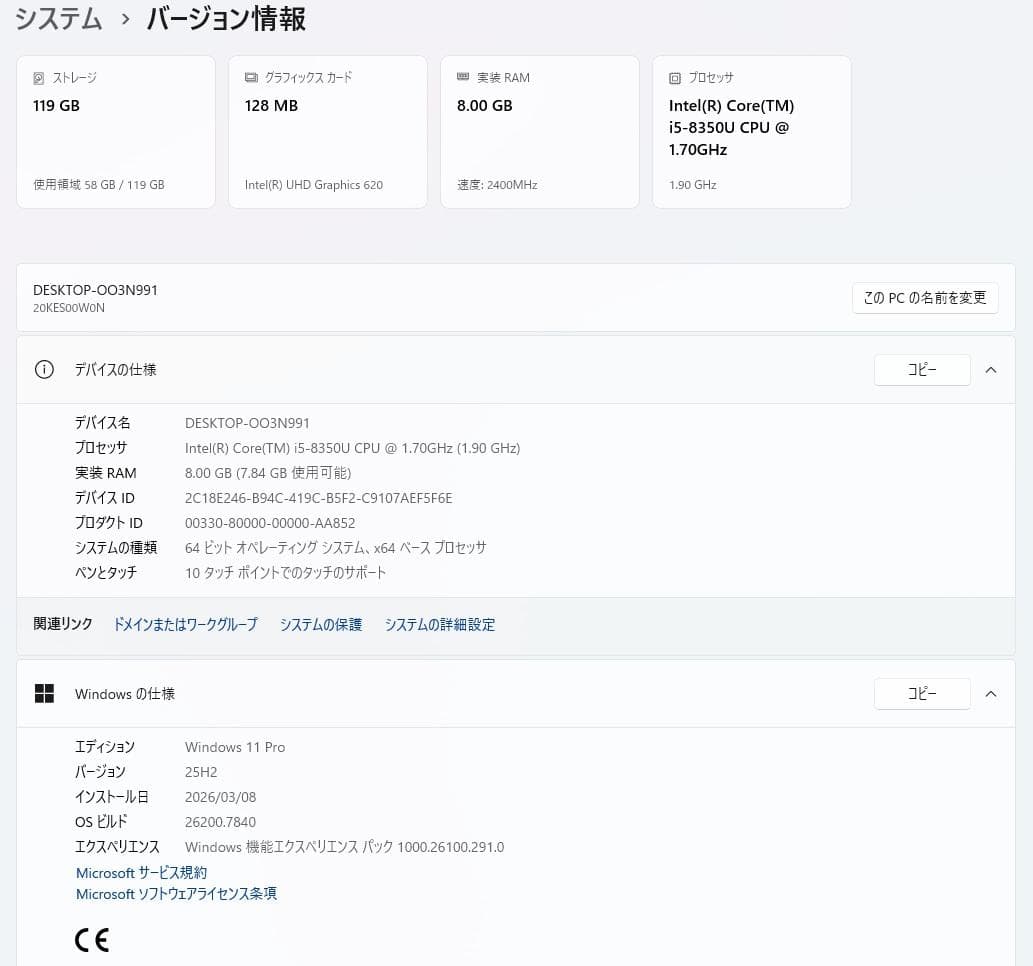Image resolution: width=1033 pixels, height=966 pixels.
Task: Click the OS ビルド label
Action: pyautogui.click(x=101, y=822)
